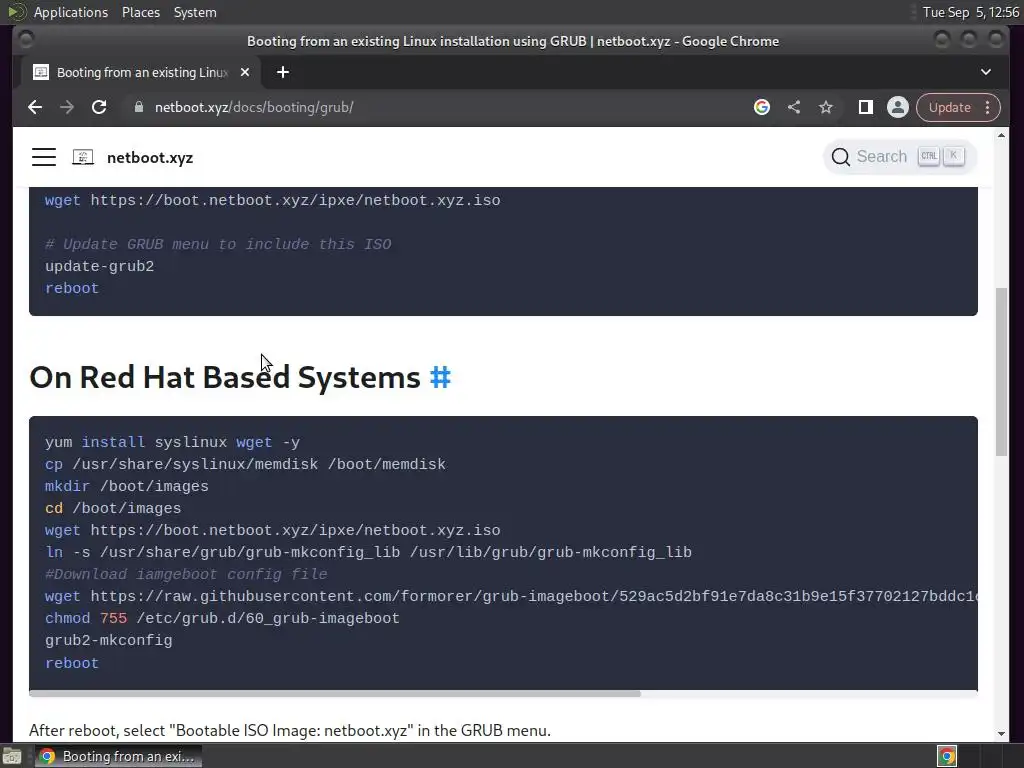Click the browser forward arrow
Image resolution: width=1024 pixels, height=768 pixels.
coord(67,107)
